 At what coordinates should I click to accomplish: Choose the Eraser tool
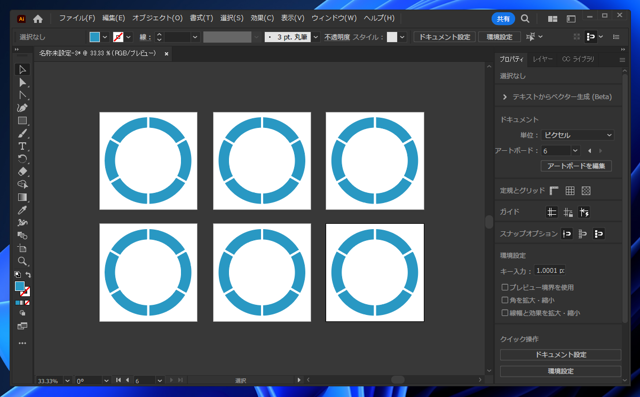point(22,171)
